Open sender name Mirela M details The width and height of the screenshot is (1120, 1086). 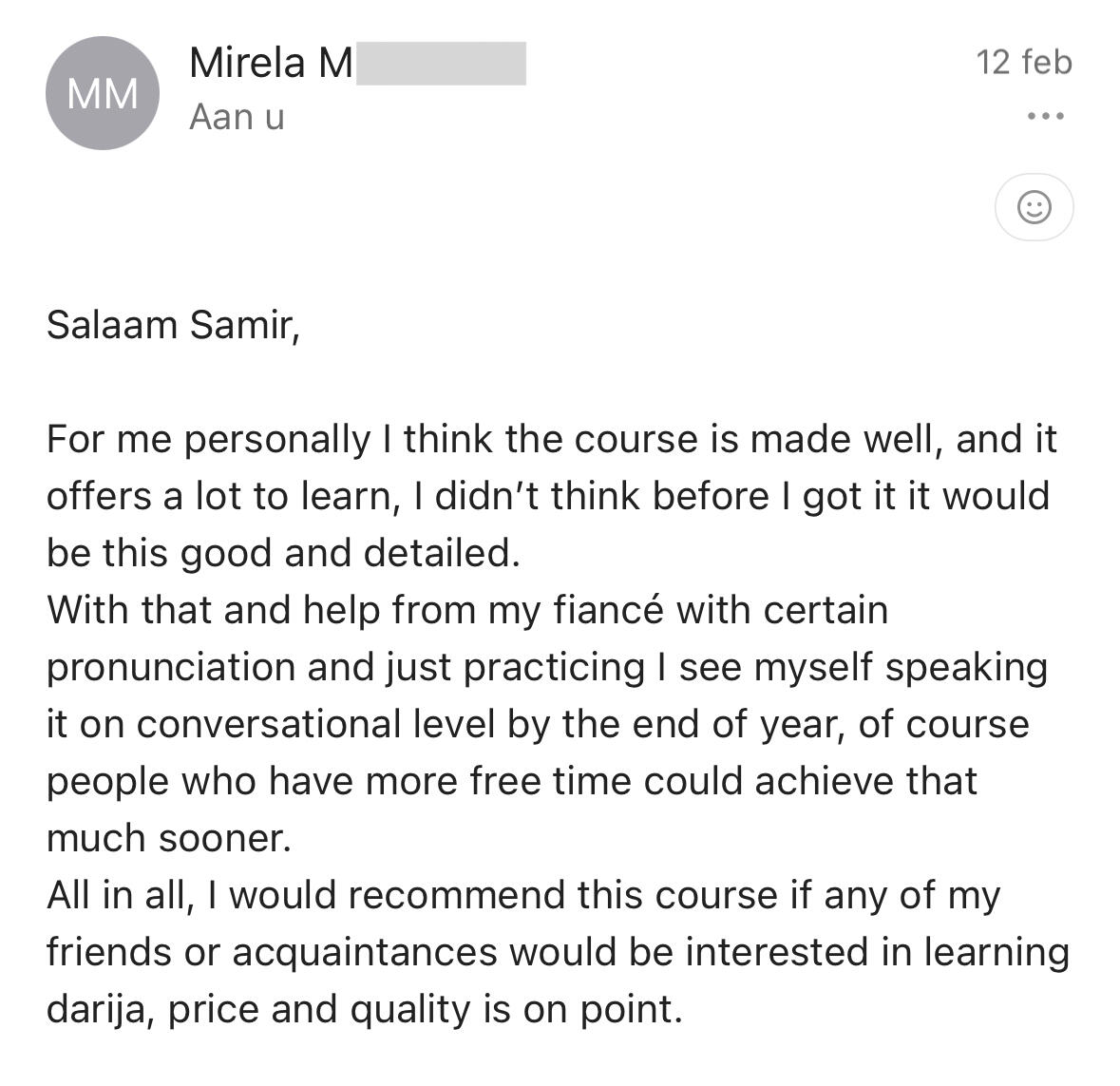[x=271, y=64]
